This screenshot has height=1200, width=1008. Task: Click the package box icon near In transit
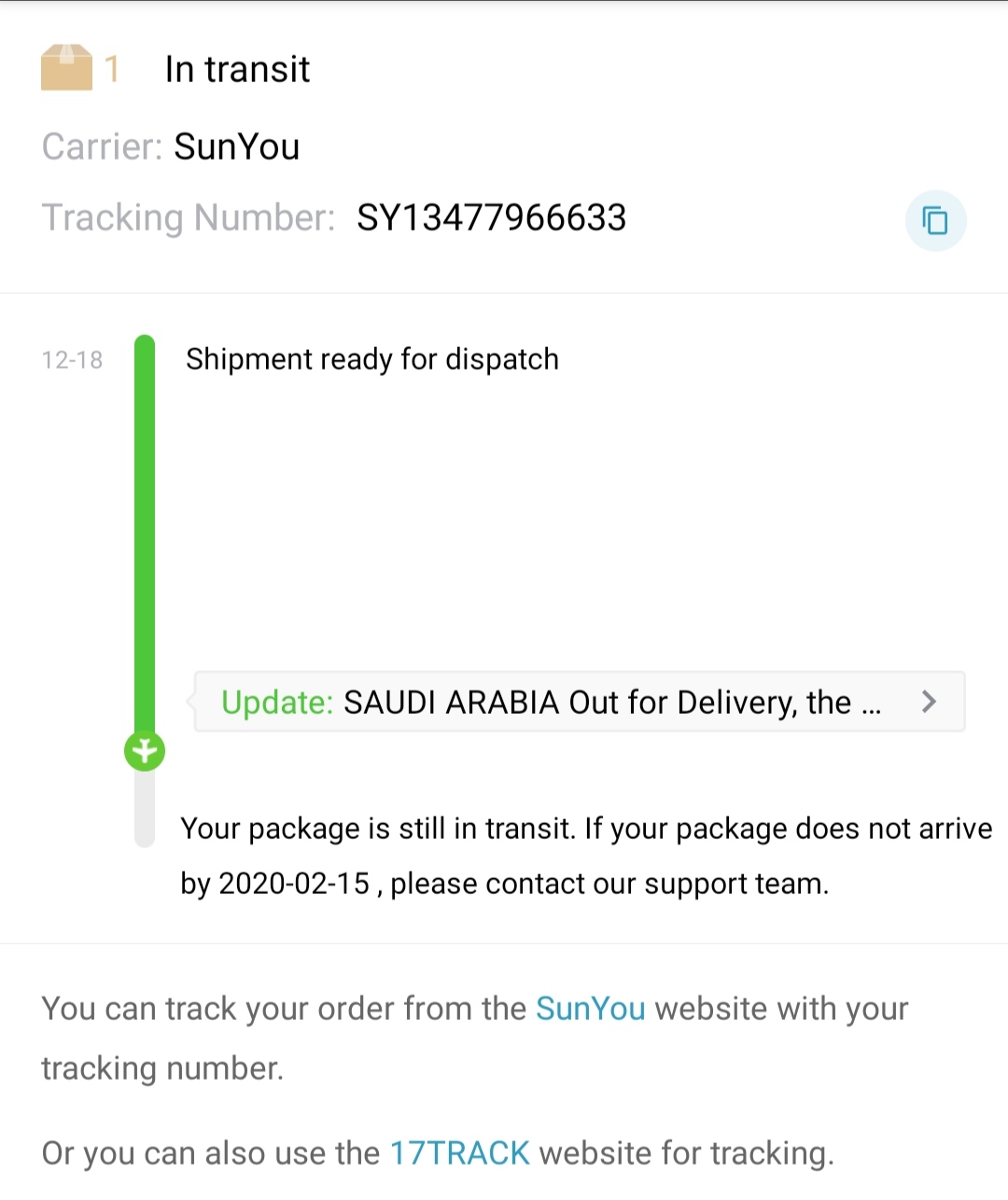(x=66, y=67)
